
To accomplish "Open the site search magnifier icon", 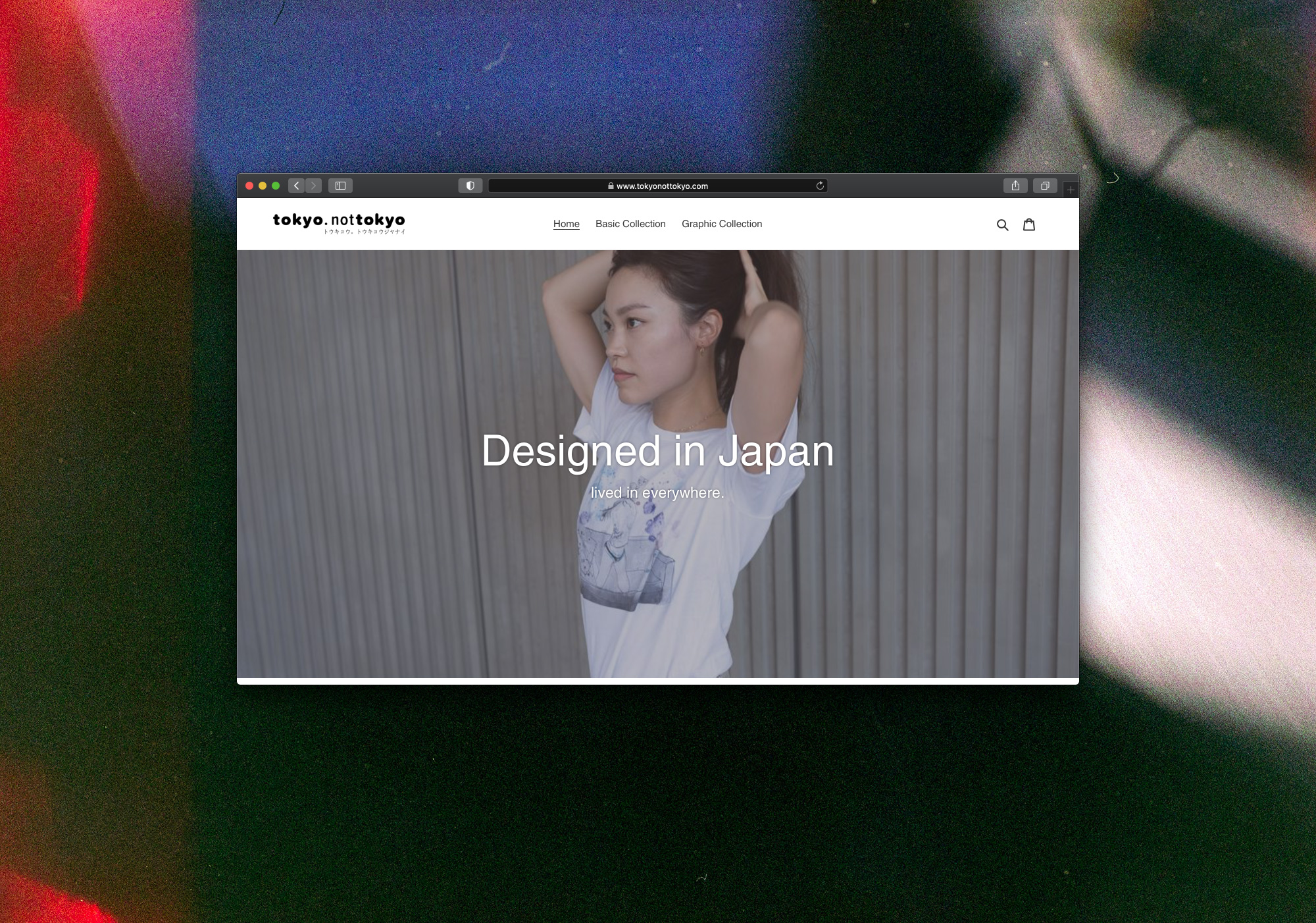I will tap(1003, 225).
